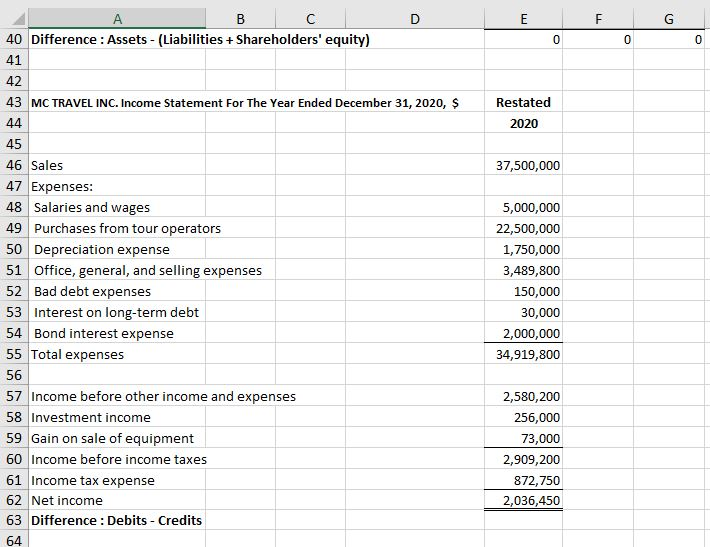Click the total value 34,919,800
Viewport: 710px width, 547px height.
pyautogui.click(x=528, y=354)
